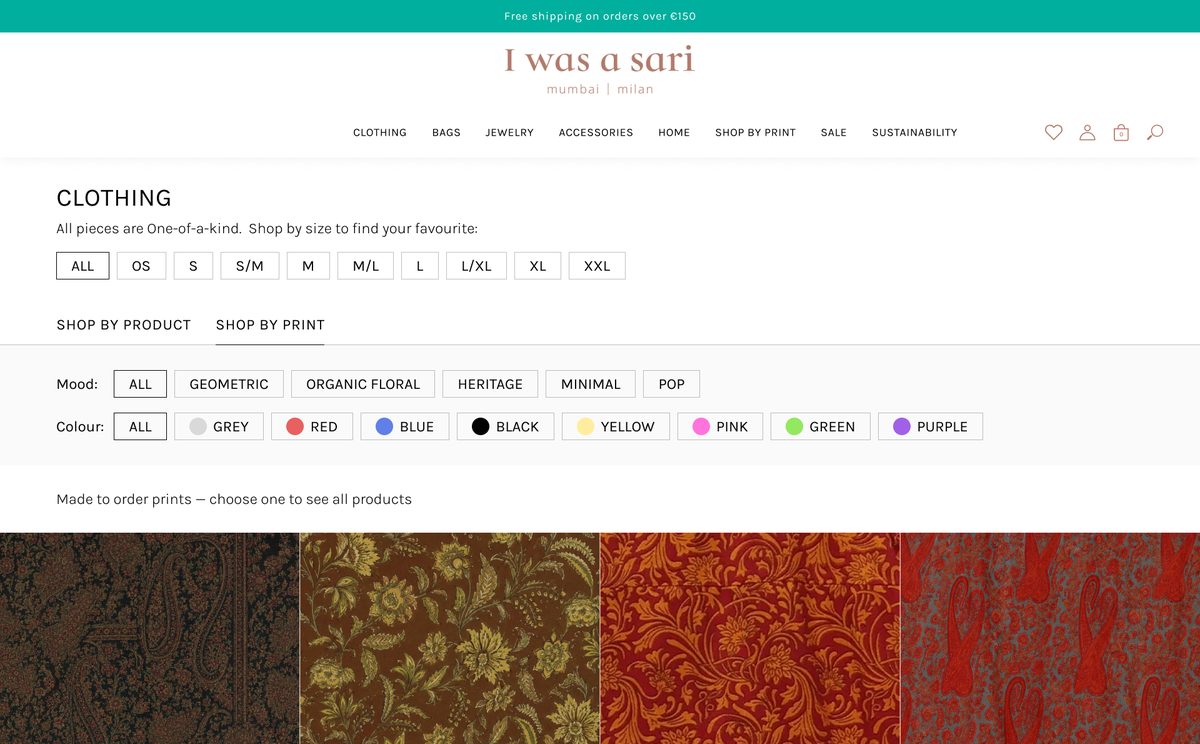This screenshot has width=1200, height=744.
Task: Open the Jewelry menu
Action: click(x=510, y=132)
